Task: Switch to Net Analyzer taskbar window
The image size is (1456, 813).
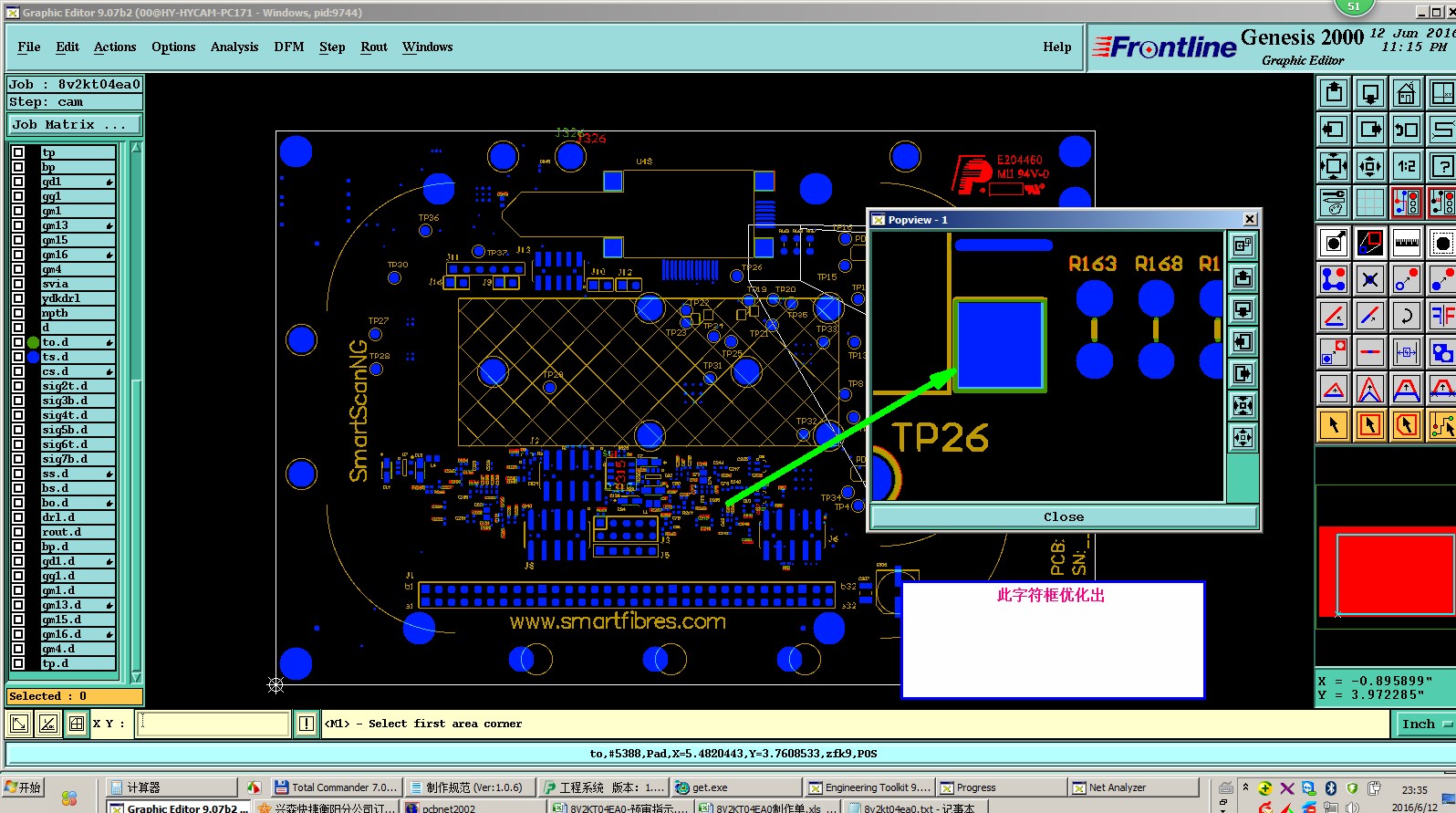Action: pos(1133,787)
